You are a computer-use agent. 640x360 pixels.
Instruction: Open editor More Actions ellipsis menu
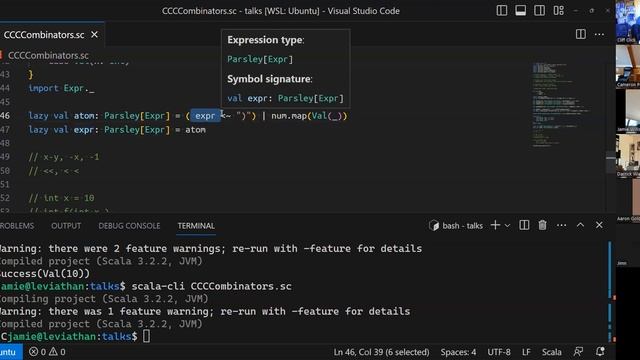[599, 34]
